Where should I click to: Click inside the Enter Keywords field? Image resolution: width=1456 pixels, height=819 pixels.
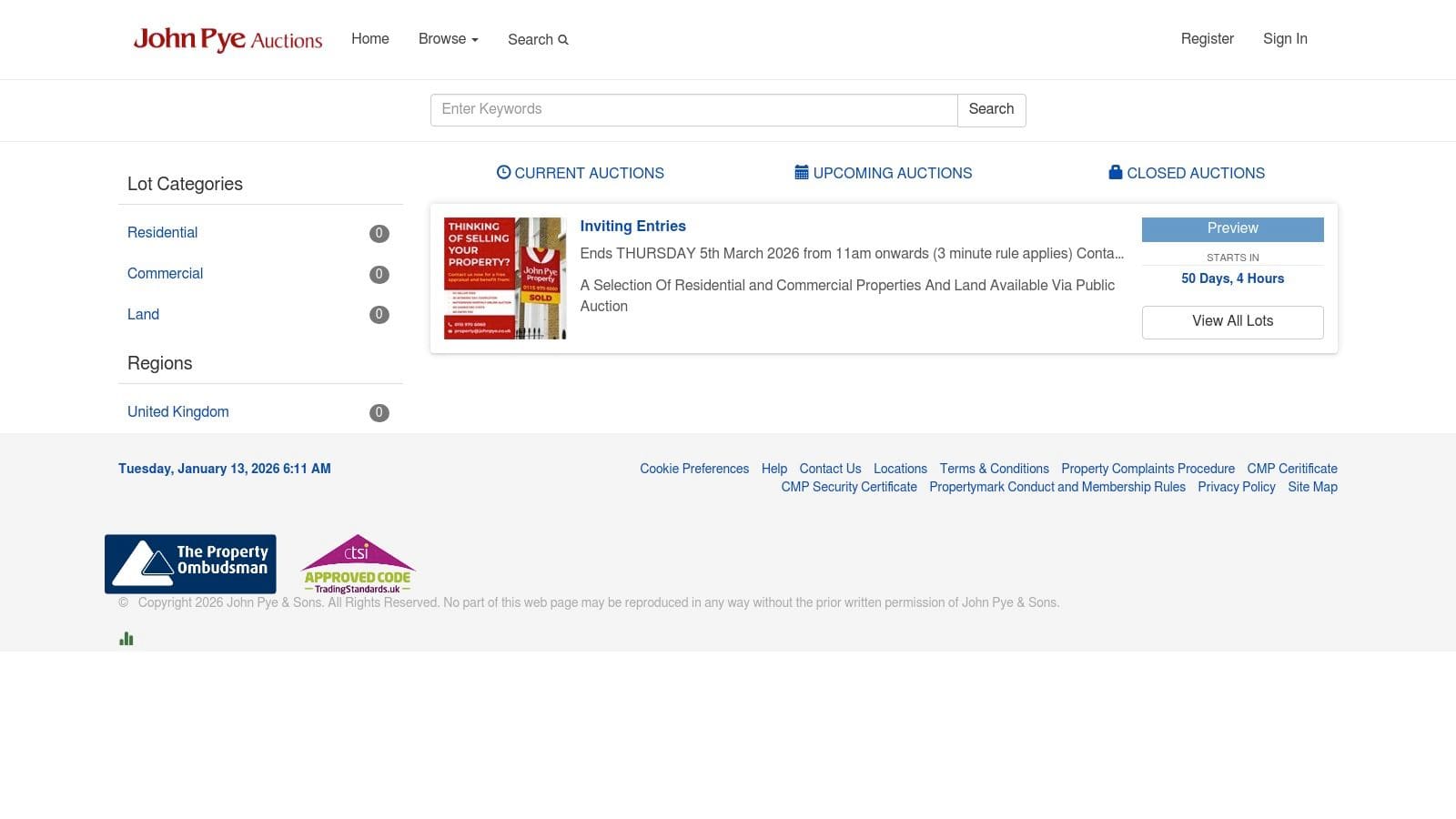point(693,109)
